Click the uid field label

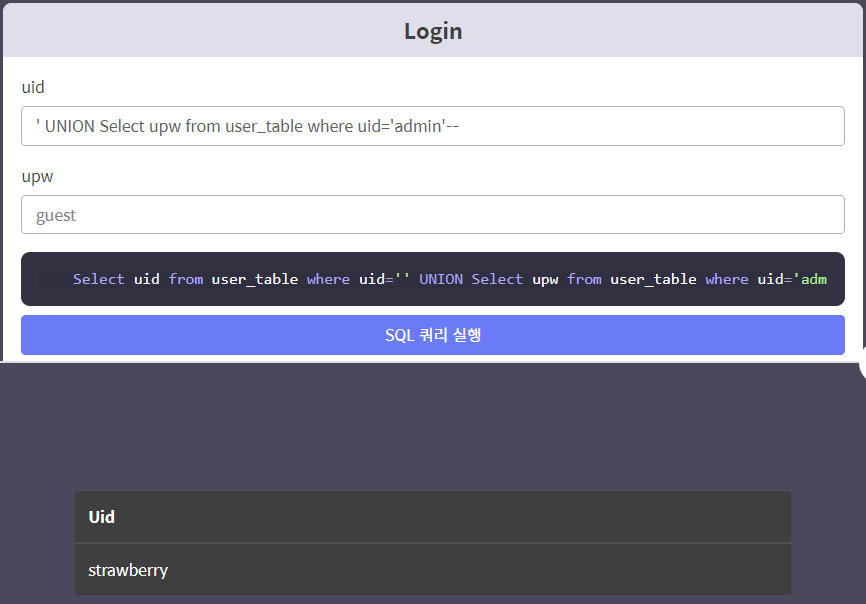(33, 87)
